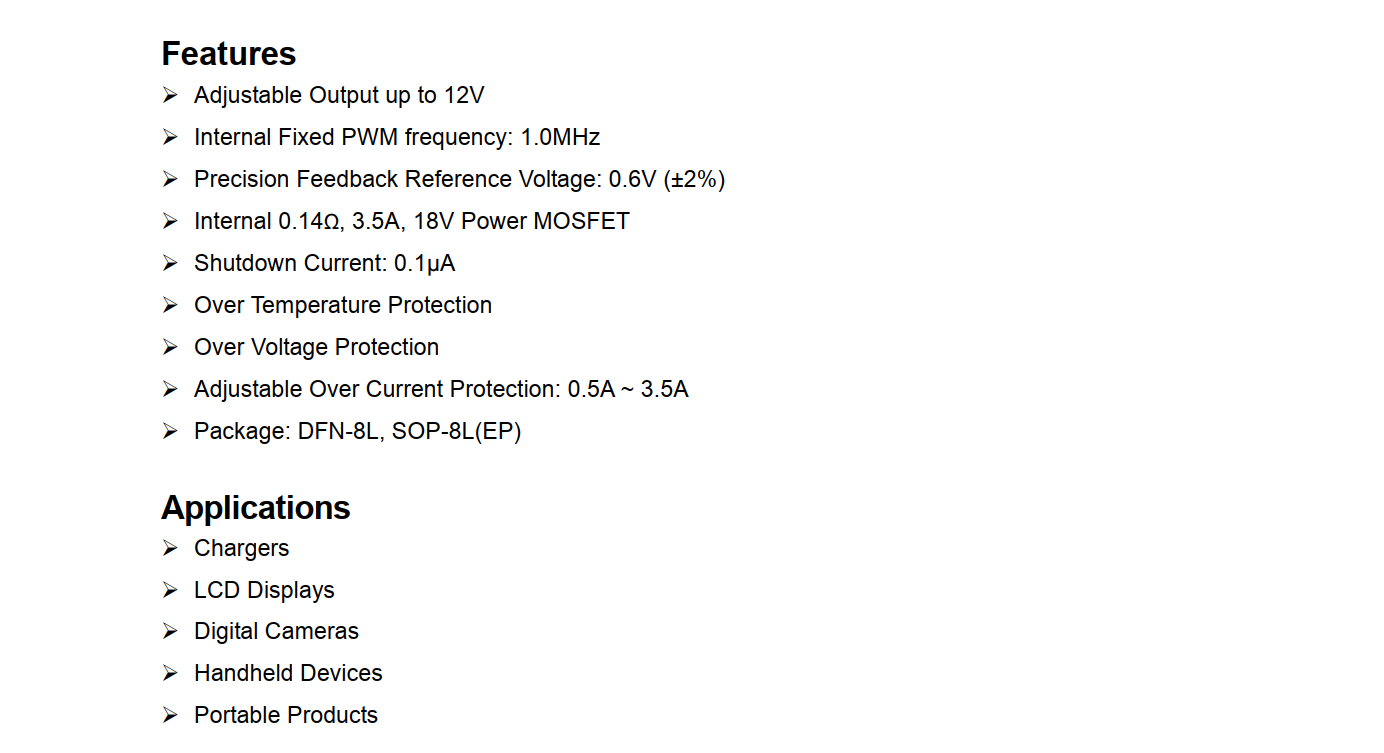The height and width of the screenshot is (753, 1384).
Task: Click the Shutdown Current 0.1µA text
Action: pos(324,263)
